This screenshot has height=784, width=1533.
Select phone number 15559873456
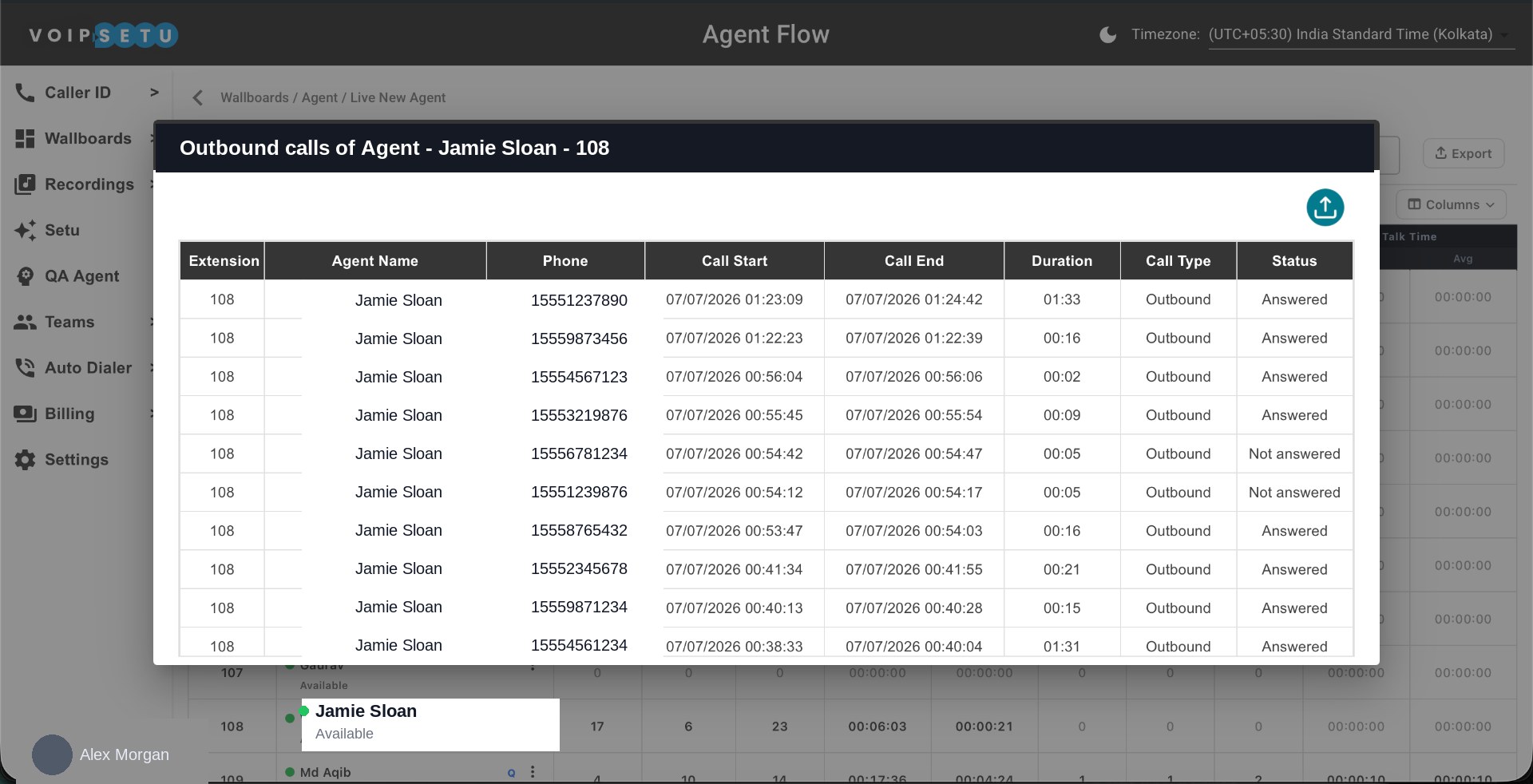(579, 339)
